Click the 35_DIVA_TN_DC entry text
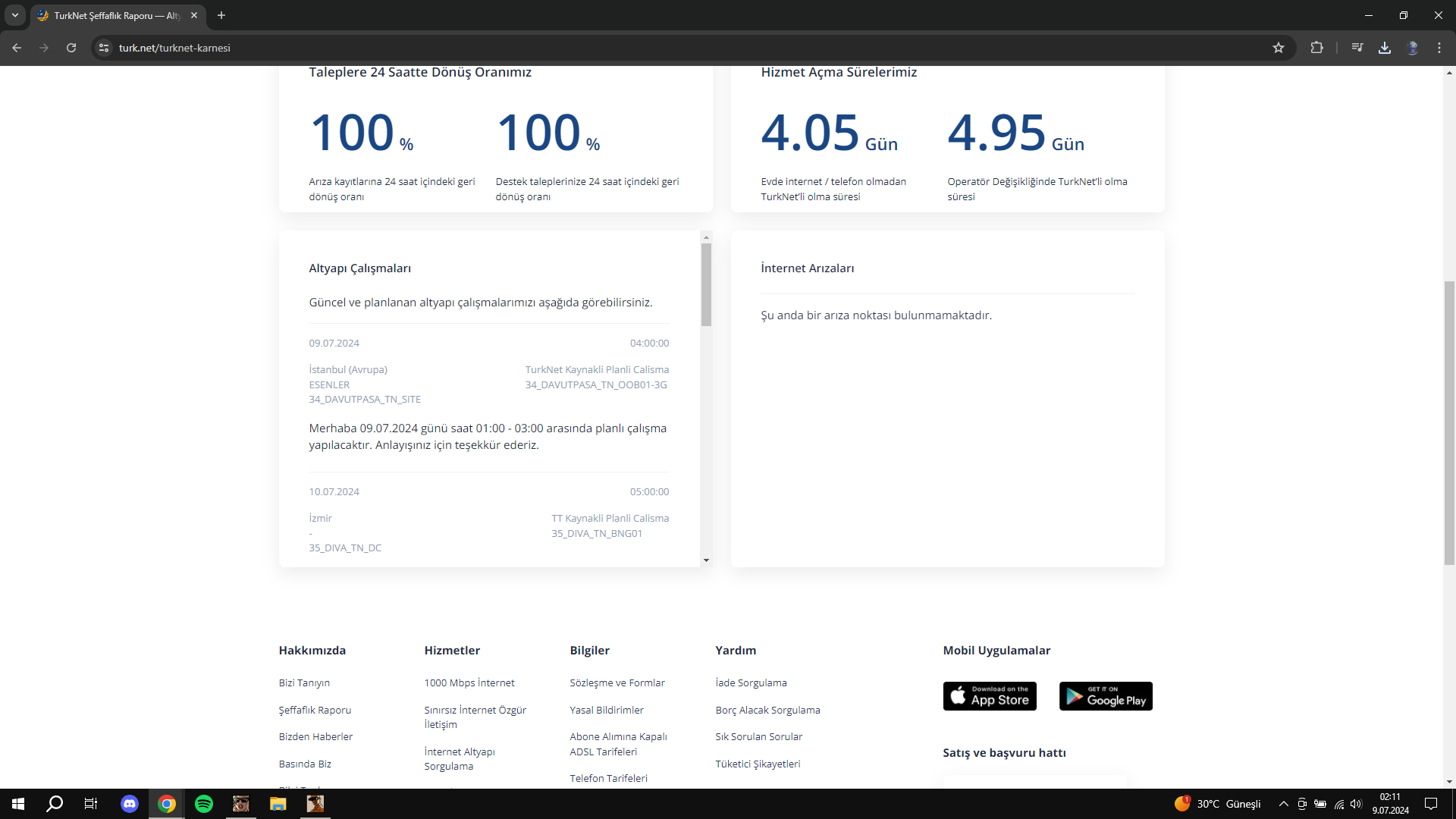 345,548
